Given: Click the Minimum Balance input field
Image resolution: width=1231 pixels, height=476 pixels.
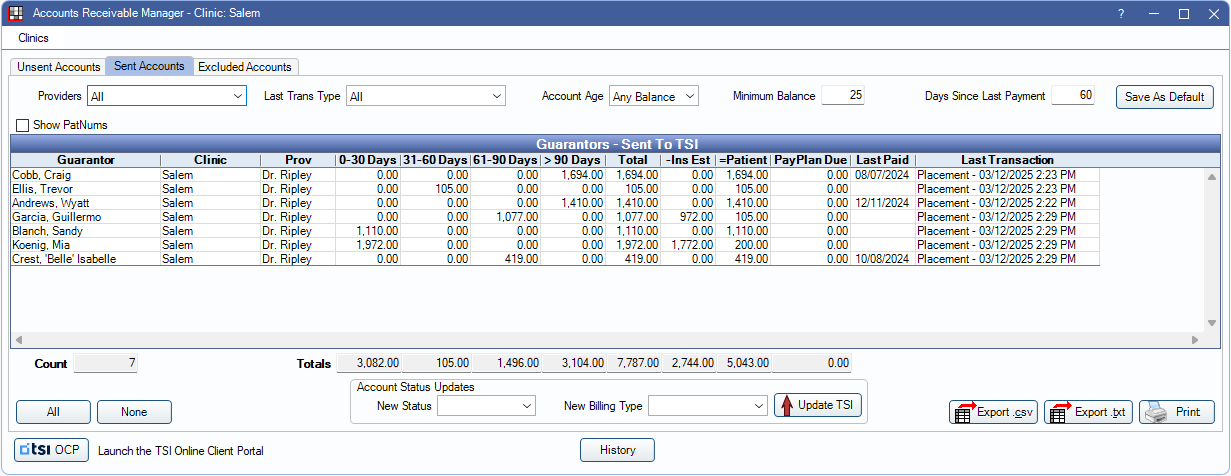Looking at the screenshot, I should [x=843, y=96].
